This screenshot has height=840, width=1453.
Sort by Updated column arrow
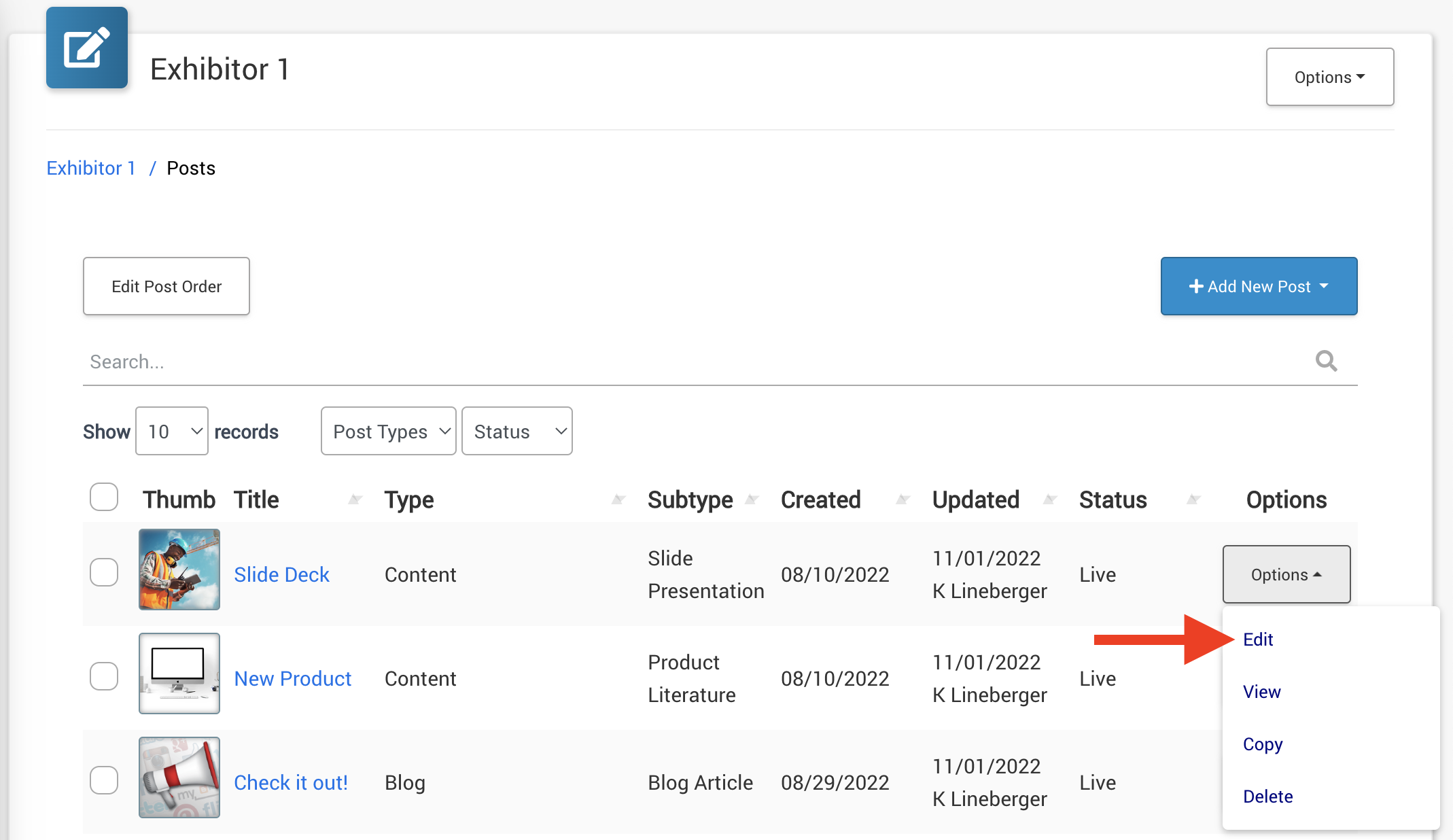[1050, 500]
